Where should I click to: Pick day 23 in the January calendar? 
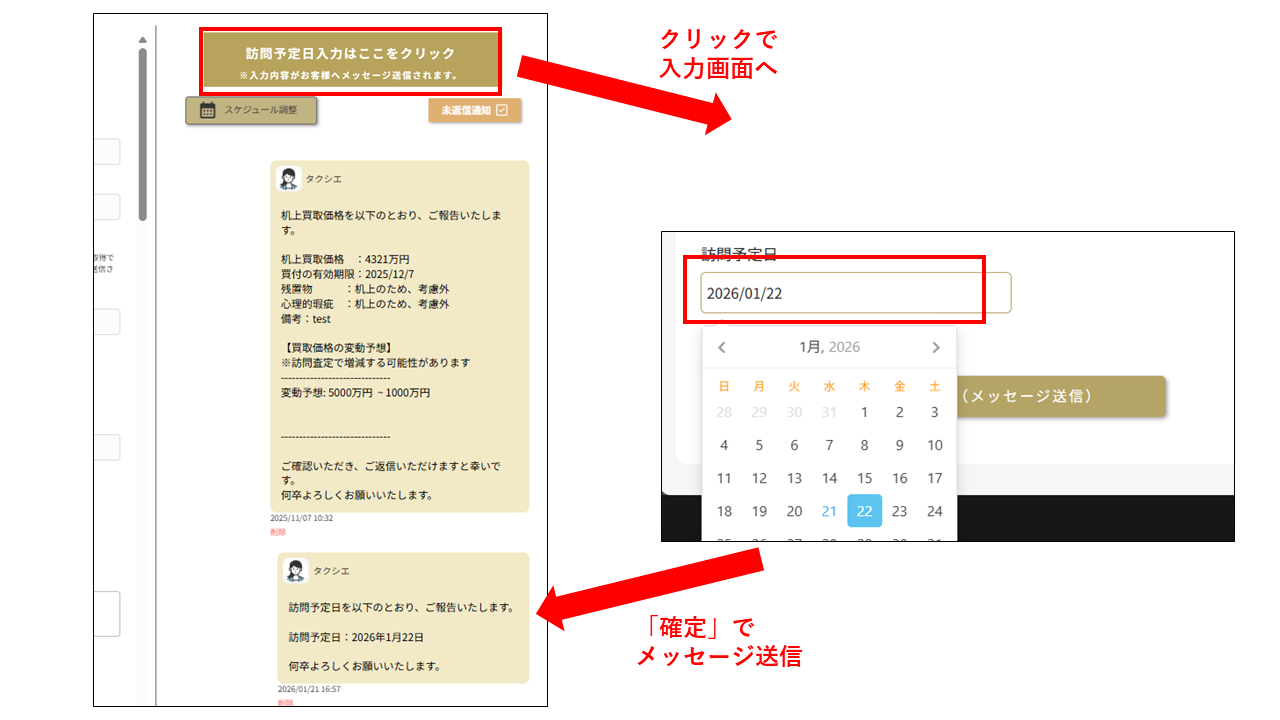tap(899, 511)
